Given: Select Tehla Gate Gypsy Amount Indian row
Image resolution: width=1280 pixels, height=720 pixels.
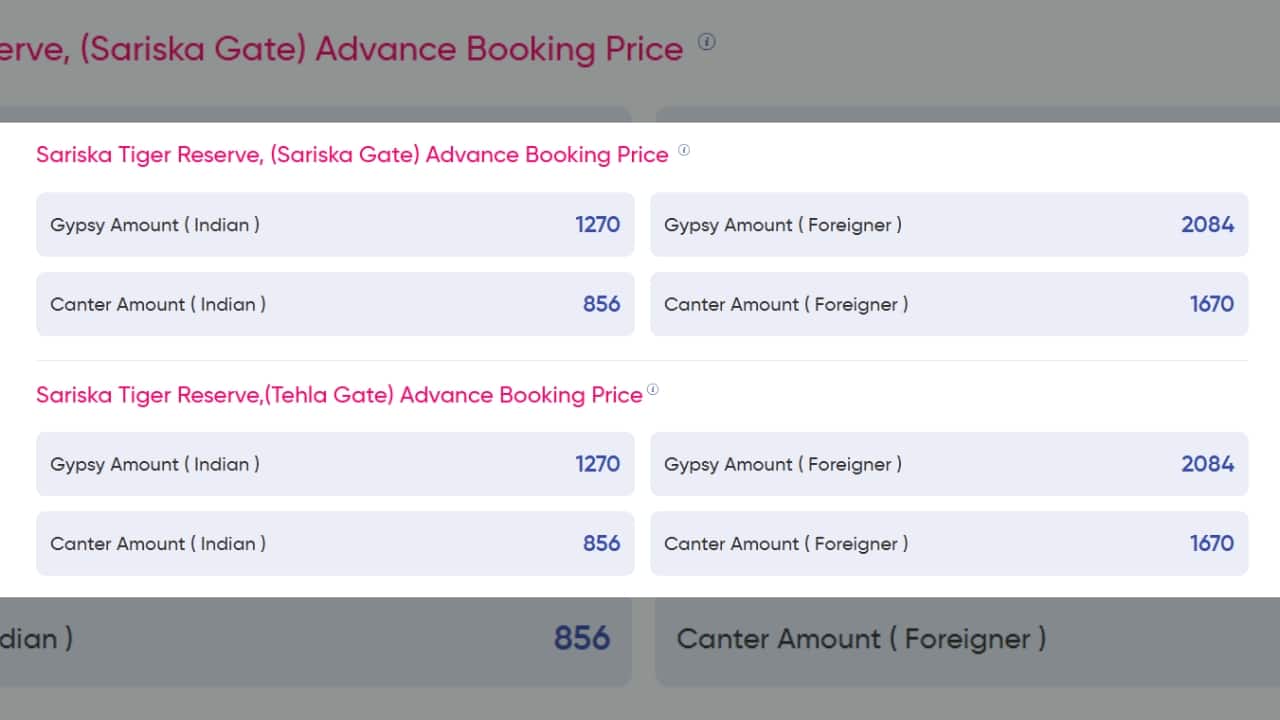Looking at the screenshot, I should click(x=335, y=464).
